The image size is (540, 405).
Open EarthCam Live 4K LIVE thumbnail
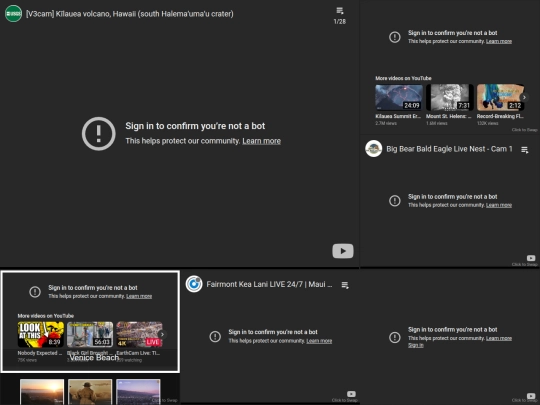139,334
